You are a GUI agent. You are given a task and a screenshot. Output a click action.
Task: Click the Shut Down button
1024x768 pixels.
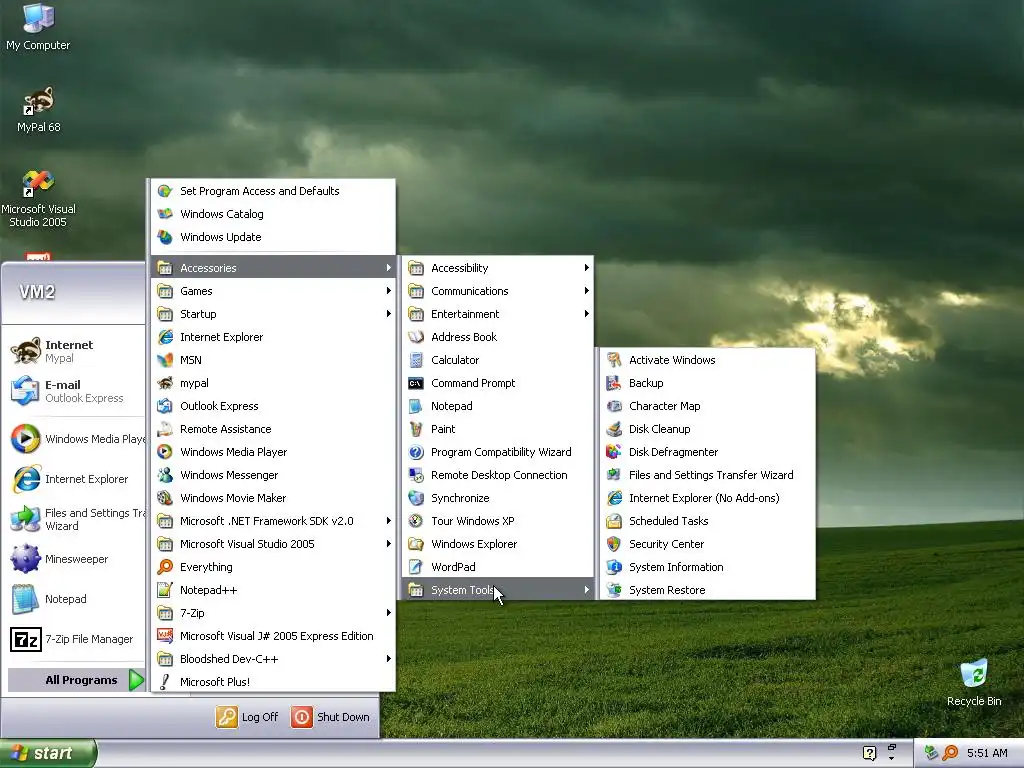331,717
